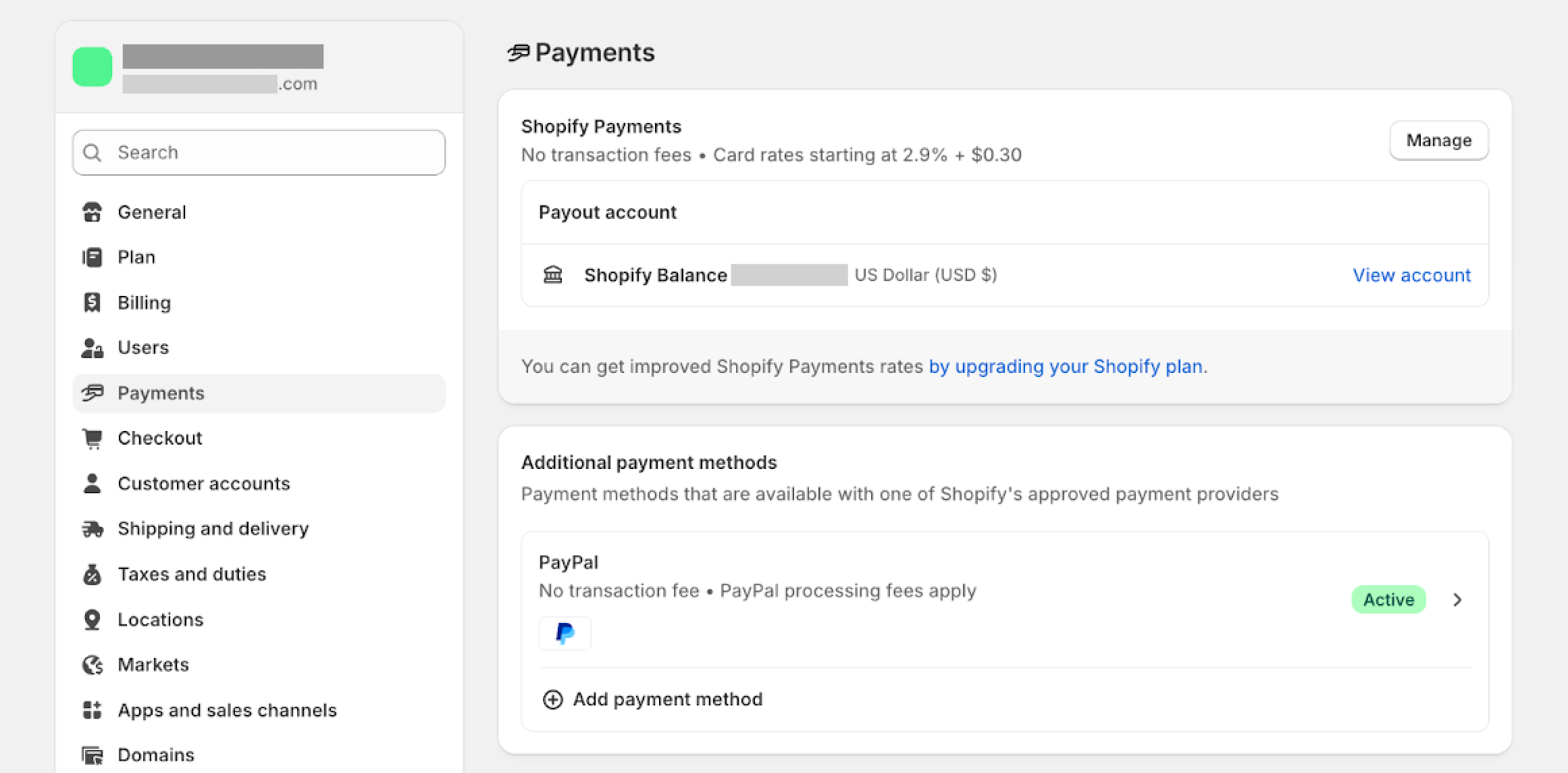This screenshot has width=1568, height=773.
Task: Click the Search settings field
Action: tap(259, 152)
